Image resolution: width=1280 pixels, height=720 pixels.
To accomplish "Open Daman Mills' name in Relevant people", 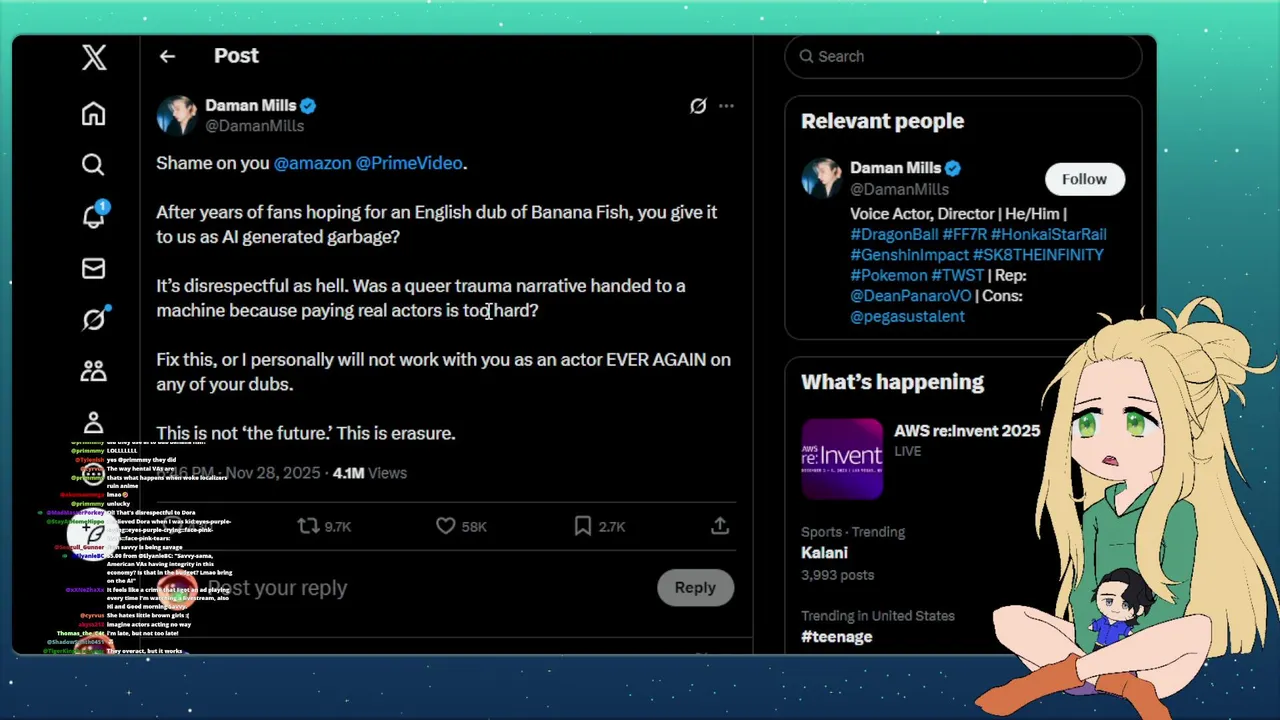I will coord(896,168).
